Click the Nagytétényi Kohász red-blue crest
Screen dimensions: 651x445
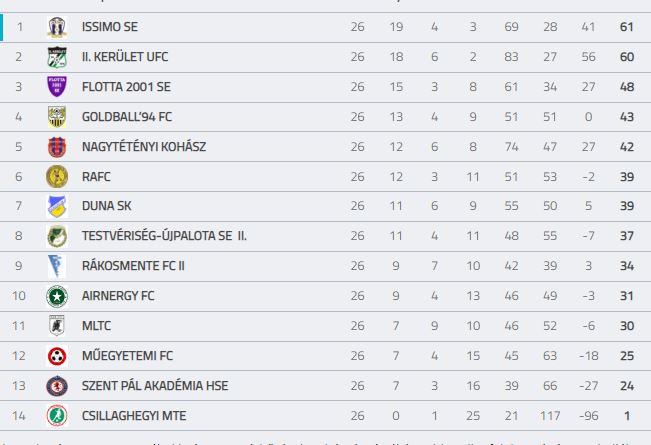[x=57, y=147]
